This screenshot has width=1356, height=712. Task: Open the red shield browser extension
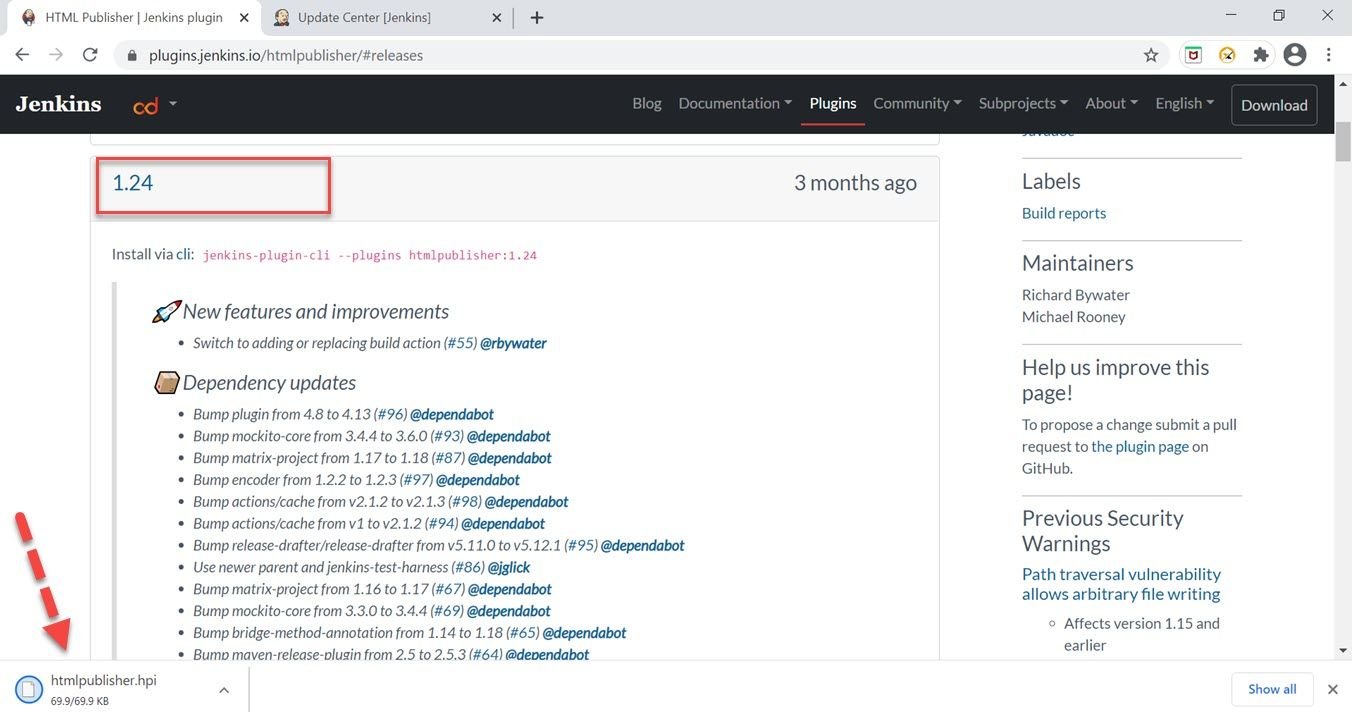click(1193, 55)
